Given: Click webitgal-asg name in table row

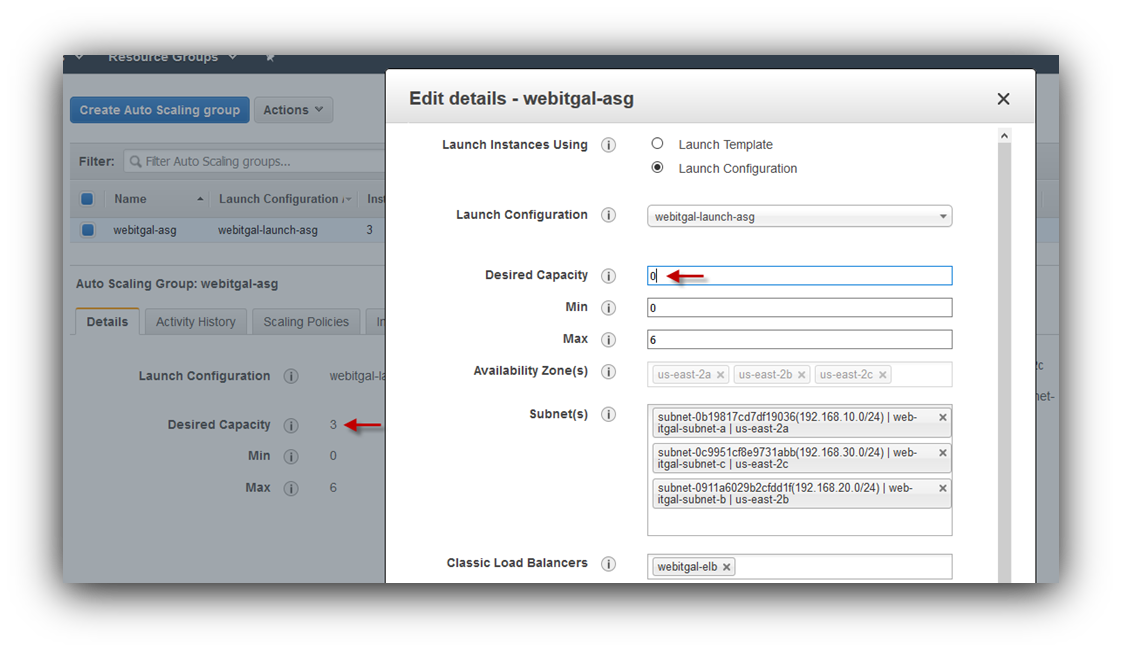Looking at the screenshot, I should pyautogui.click(x=145, y=230).
